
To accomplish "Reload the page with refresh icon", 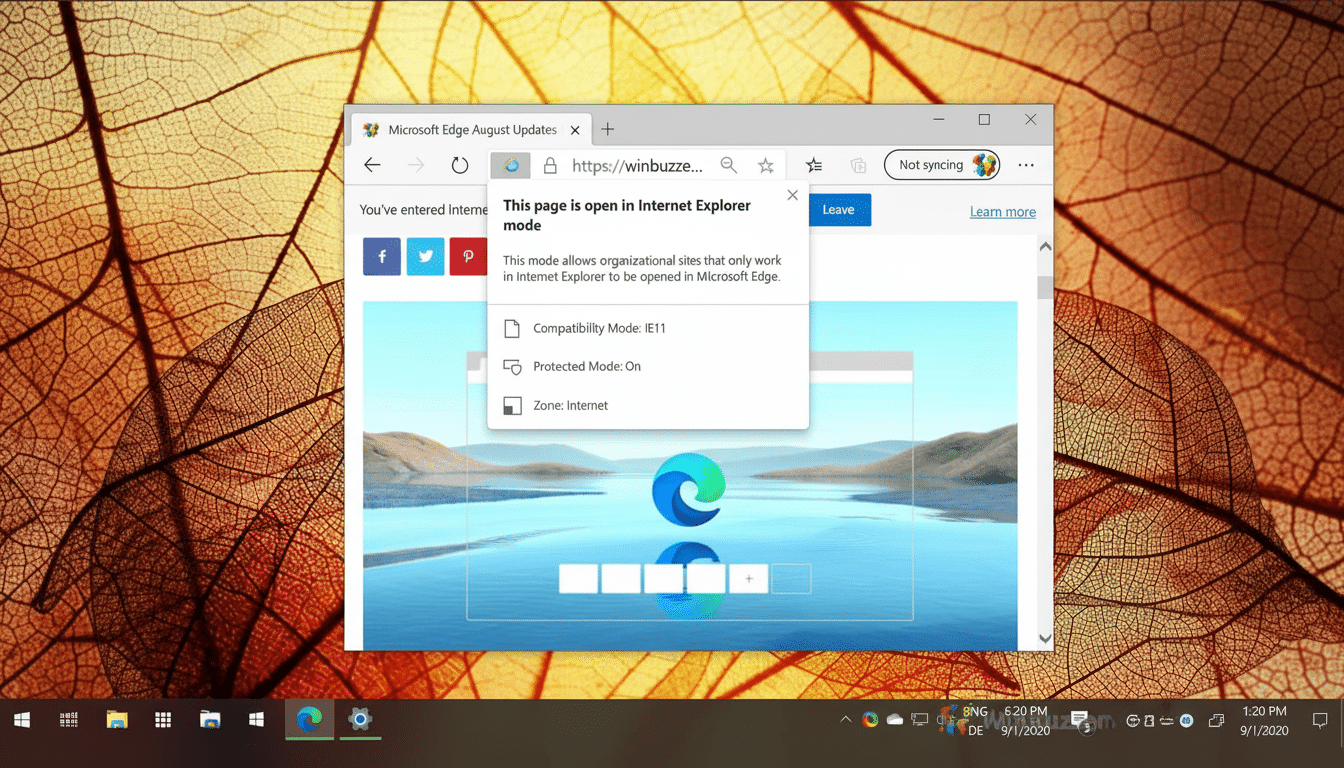I will click(x=459, y=165).
